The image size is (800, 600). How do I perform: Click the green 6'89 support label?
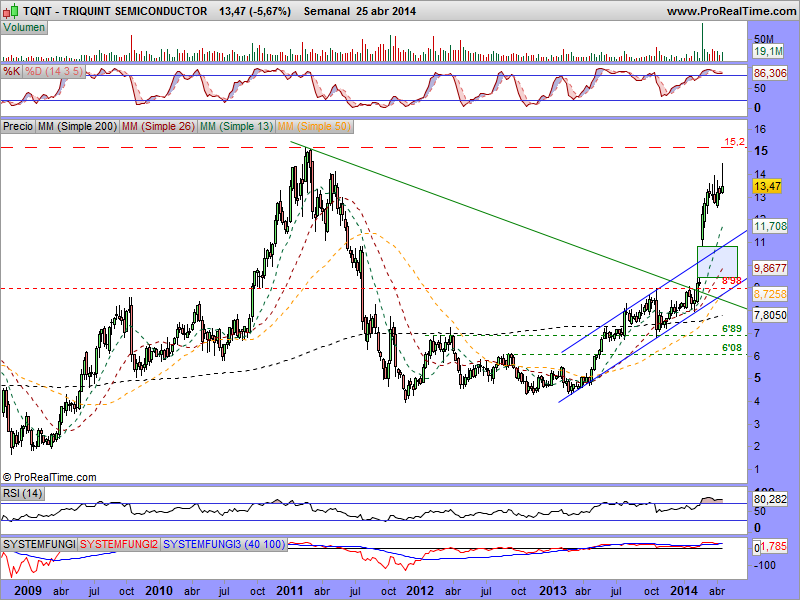coord(732,329)
